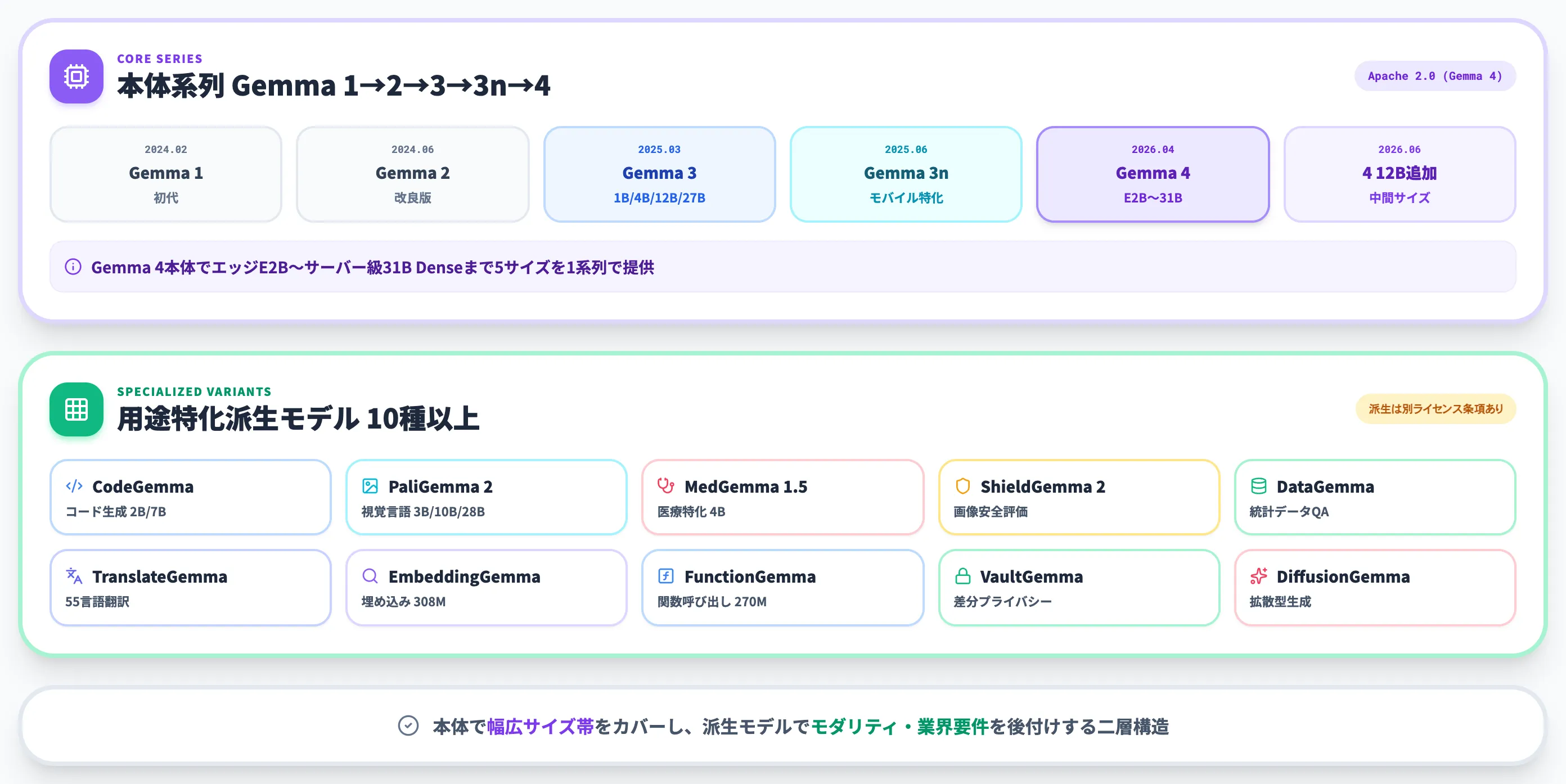Open the Gemma 3n mobile card

(x=906, y=174)
